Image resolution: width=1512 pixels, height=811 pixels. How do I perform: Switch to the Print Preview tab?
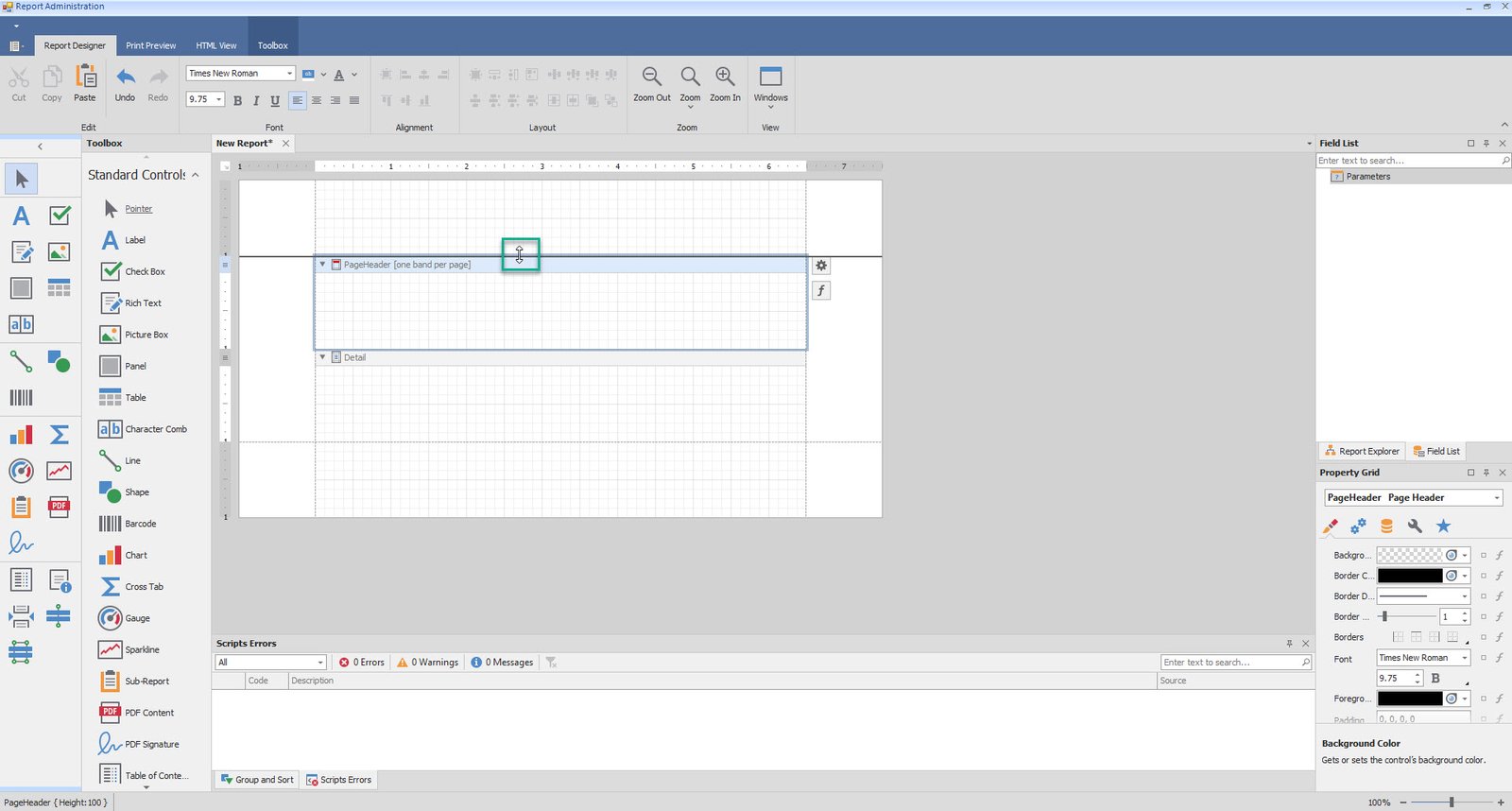click(150, 45)
